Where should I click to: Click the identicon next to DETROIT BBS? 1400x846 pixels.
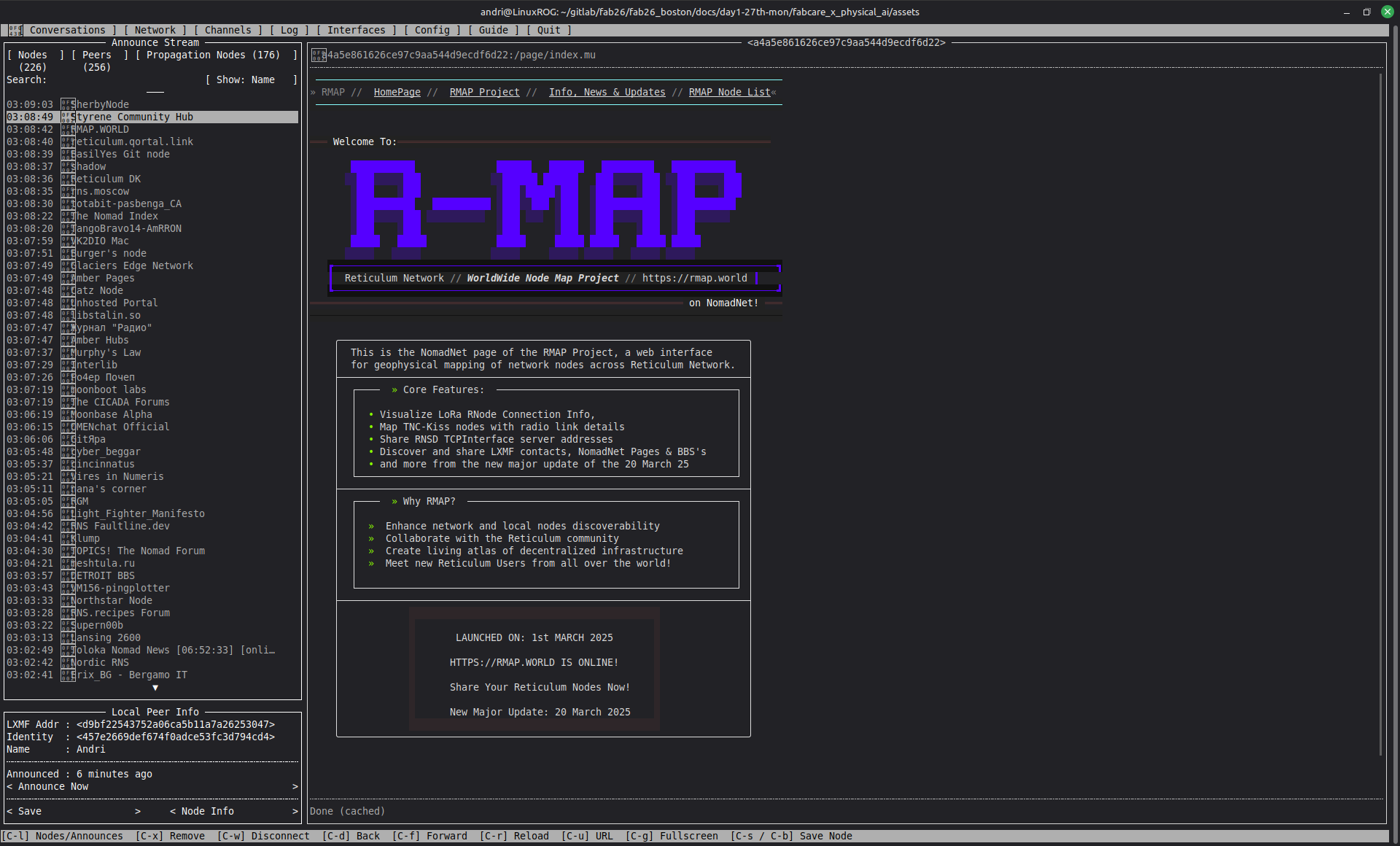coord(67,575)
